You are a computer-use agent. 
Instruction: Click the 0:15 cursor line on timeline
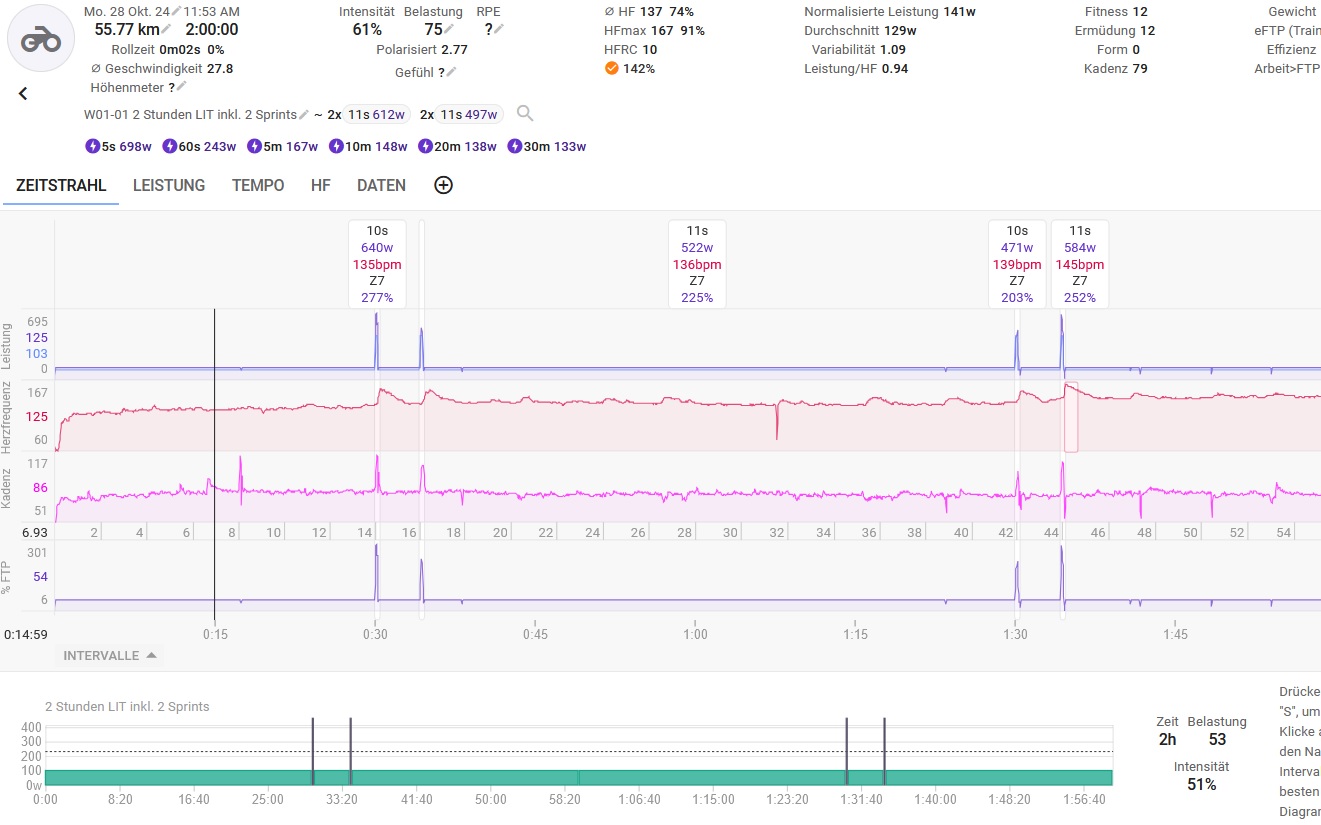214,465
